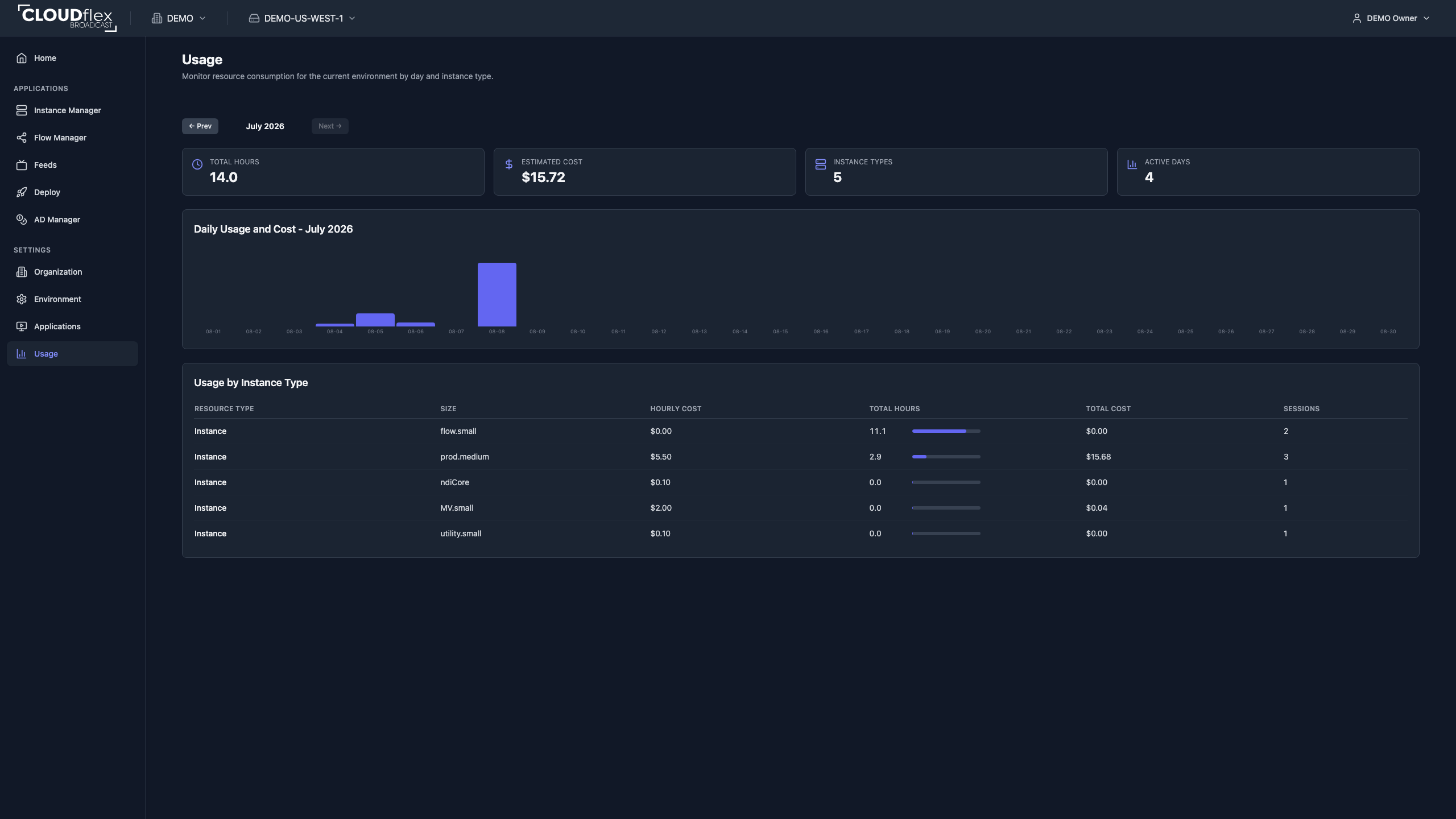Image resolution: width=1456 pixels, height=819 pixels.
Task: Click the $15.68 total cost cell
Action: (x=1098, y=457)
